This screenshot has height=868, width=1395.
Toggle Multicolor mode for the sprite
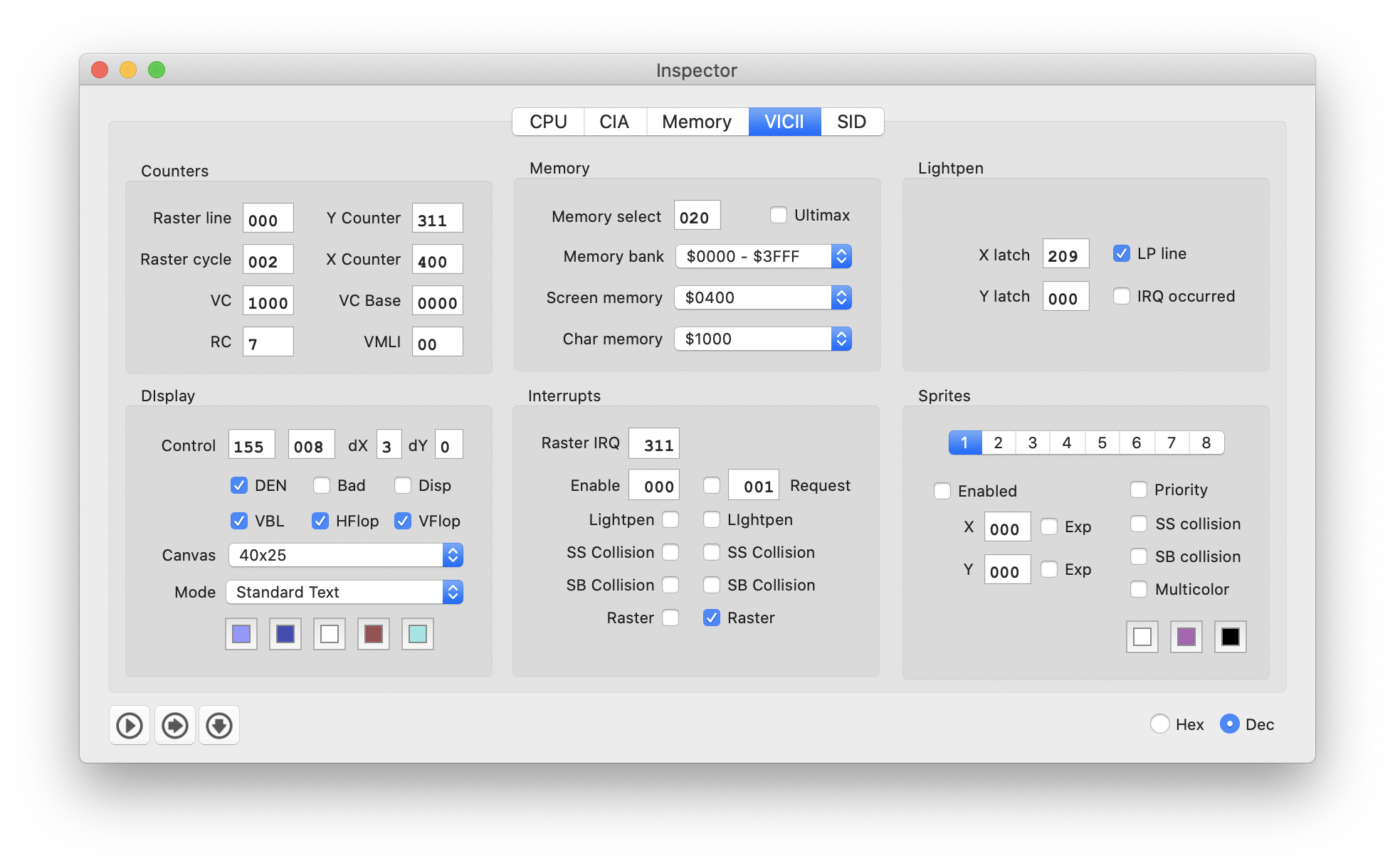[x=1139, y=589]
